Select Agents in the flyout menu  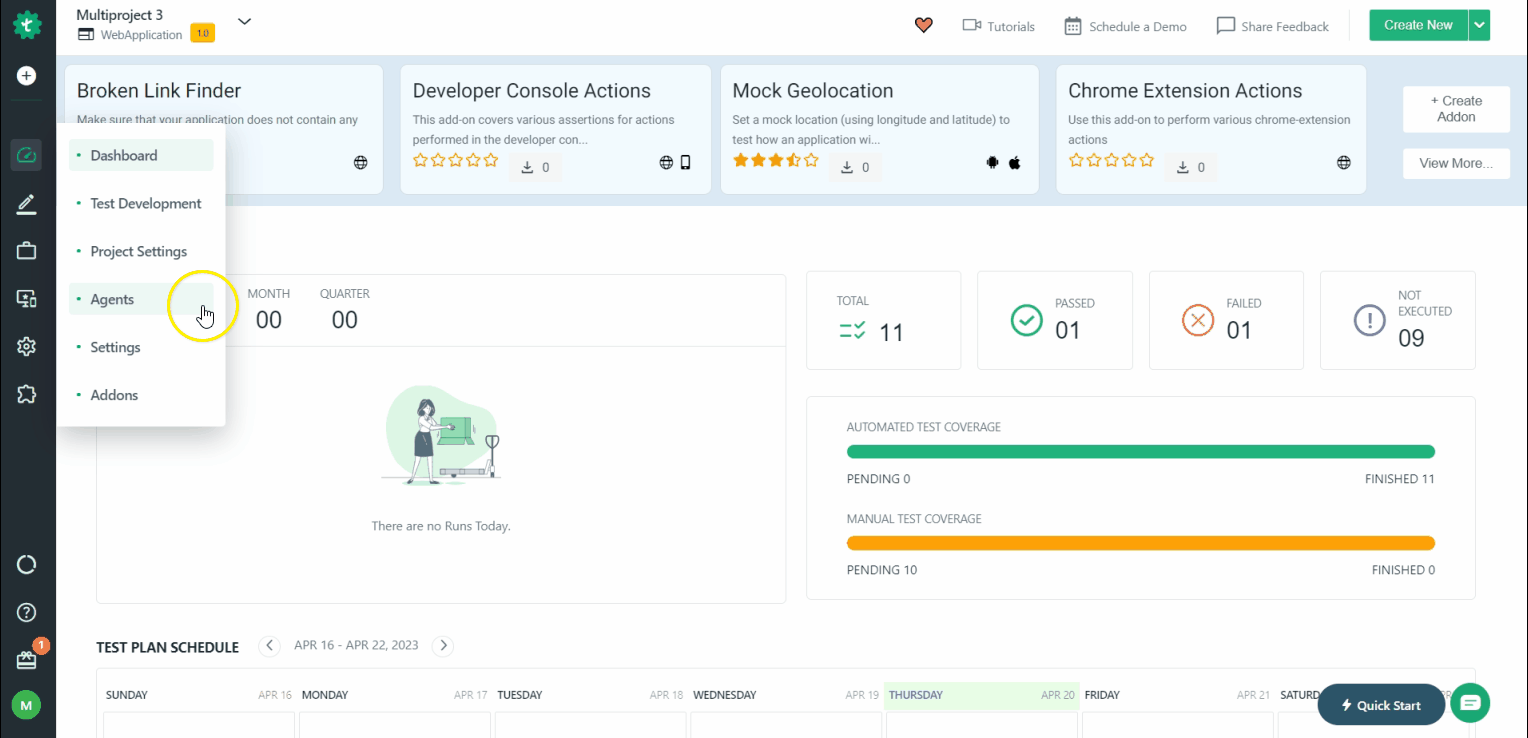[x=141, y=299]
